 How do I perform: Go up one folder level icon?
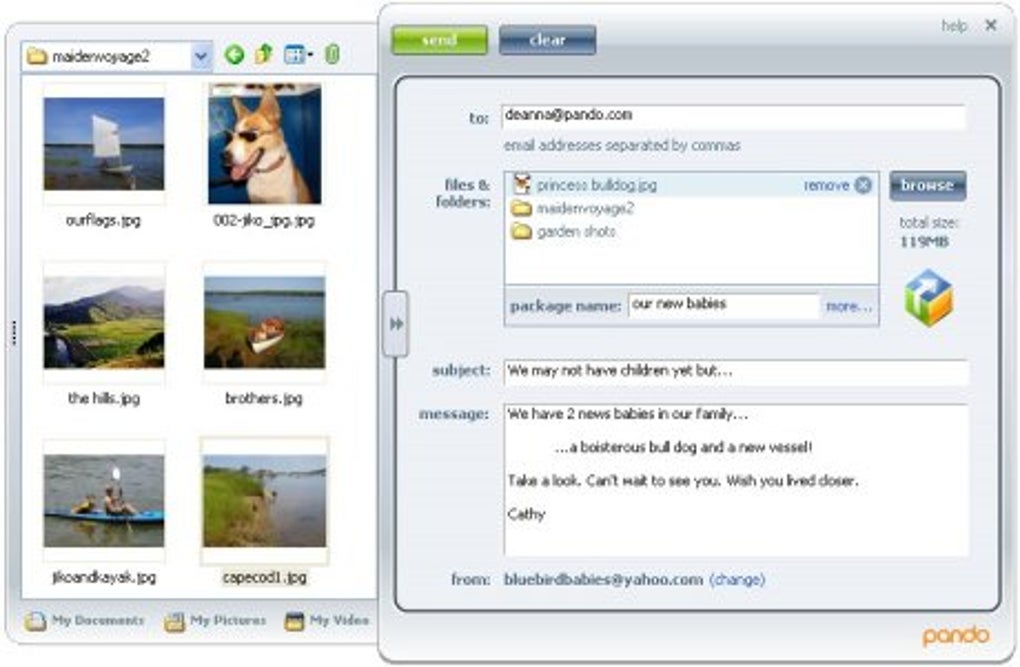[264, 54]
